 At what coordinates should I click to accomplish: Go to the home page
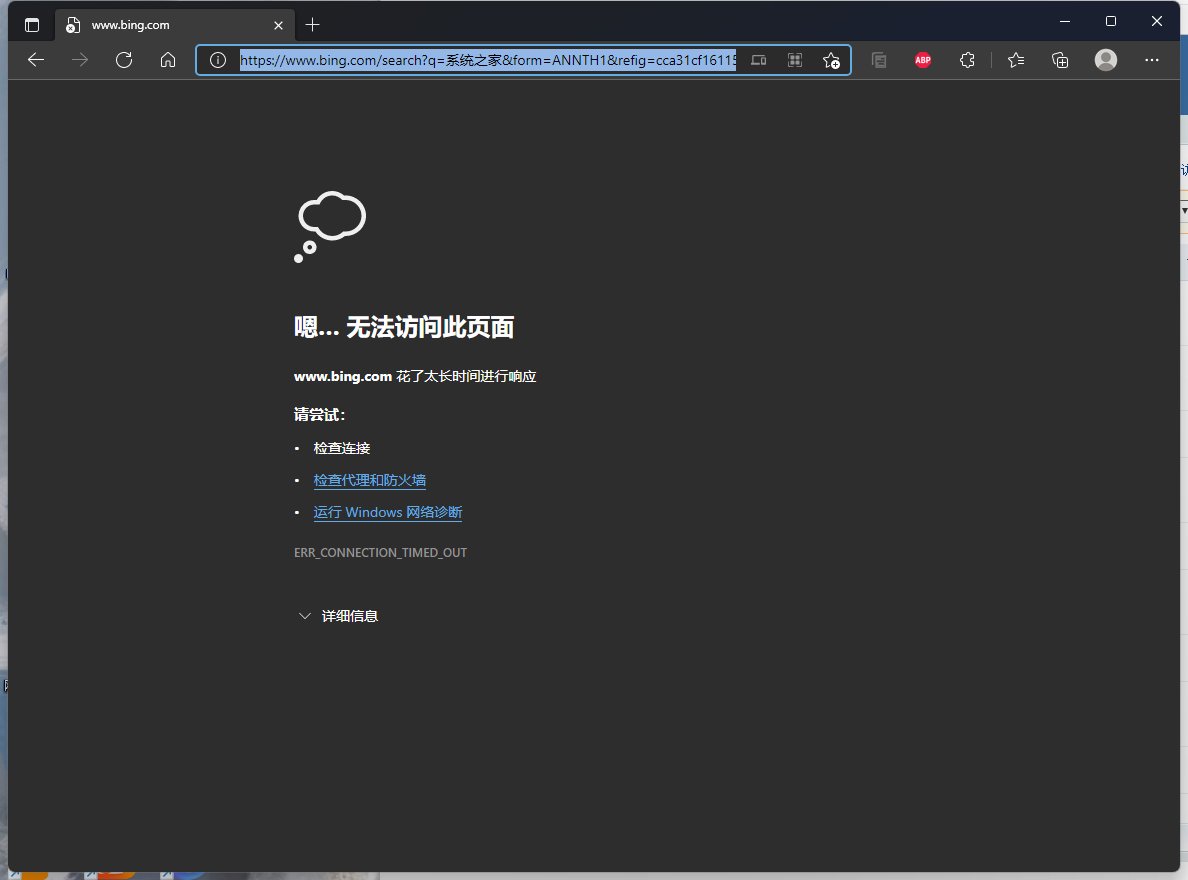[x=167, y=60]
